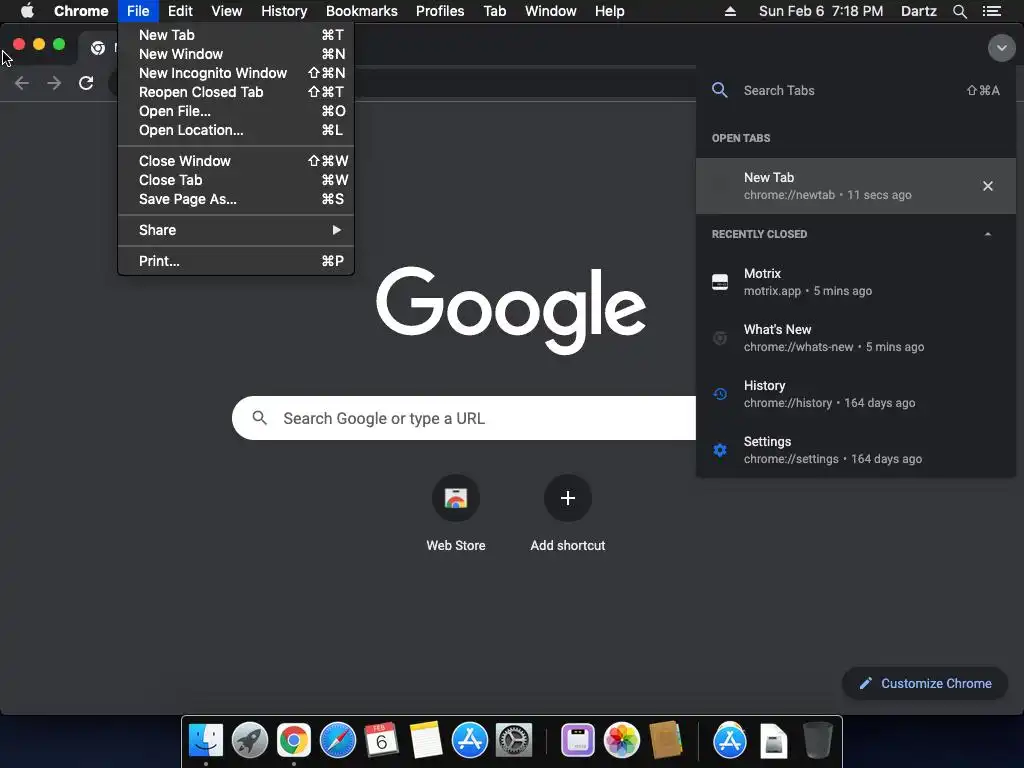The image size is (1024, 768).
Task: Select New Incognito Window
Action: (236, 73)
